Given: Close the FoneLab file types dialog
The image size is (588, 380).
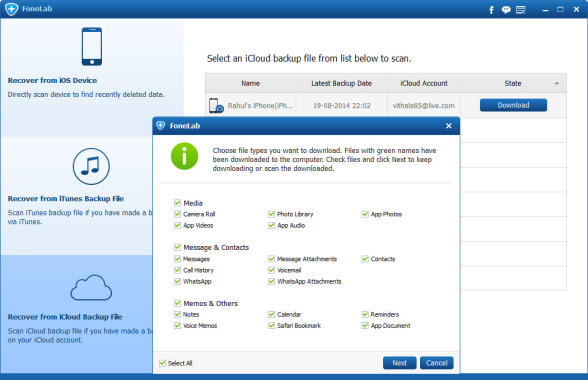Looking at the screenshot, I should (x=449, y=126).
